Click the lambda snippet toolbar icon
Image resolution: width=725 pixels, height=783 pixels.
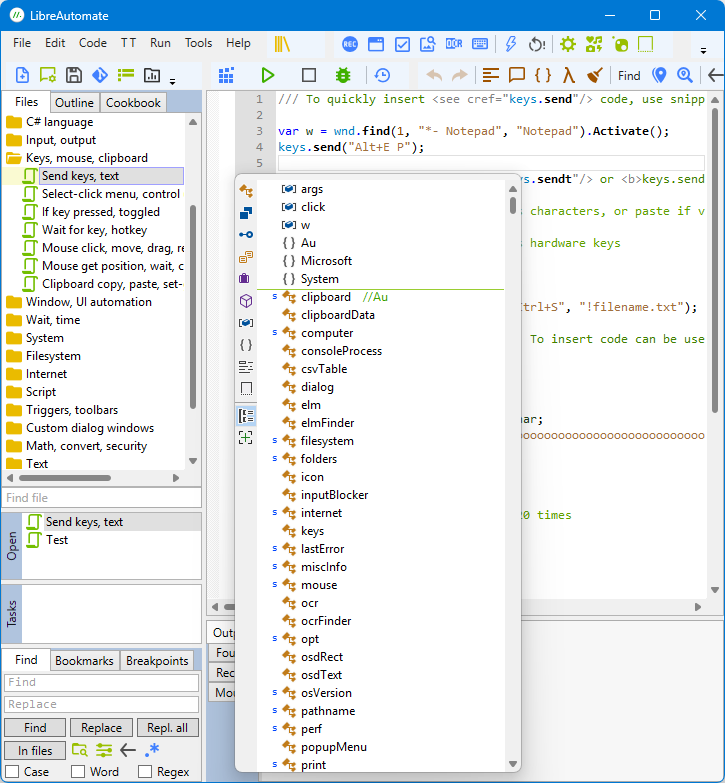568,75
